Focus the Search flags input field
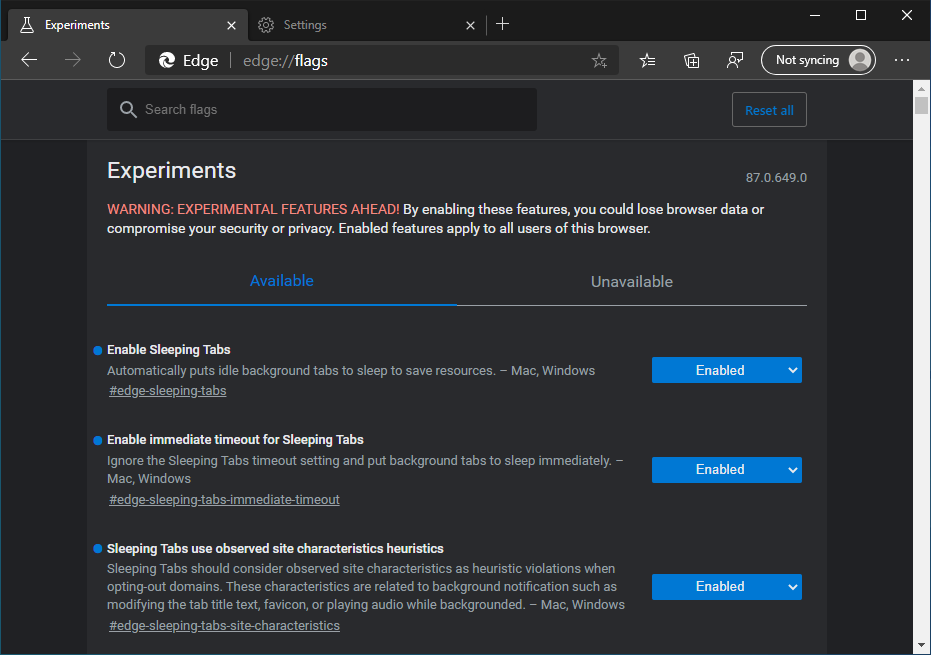This screenshot has width=931, height=655. 330,110
